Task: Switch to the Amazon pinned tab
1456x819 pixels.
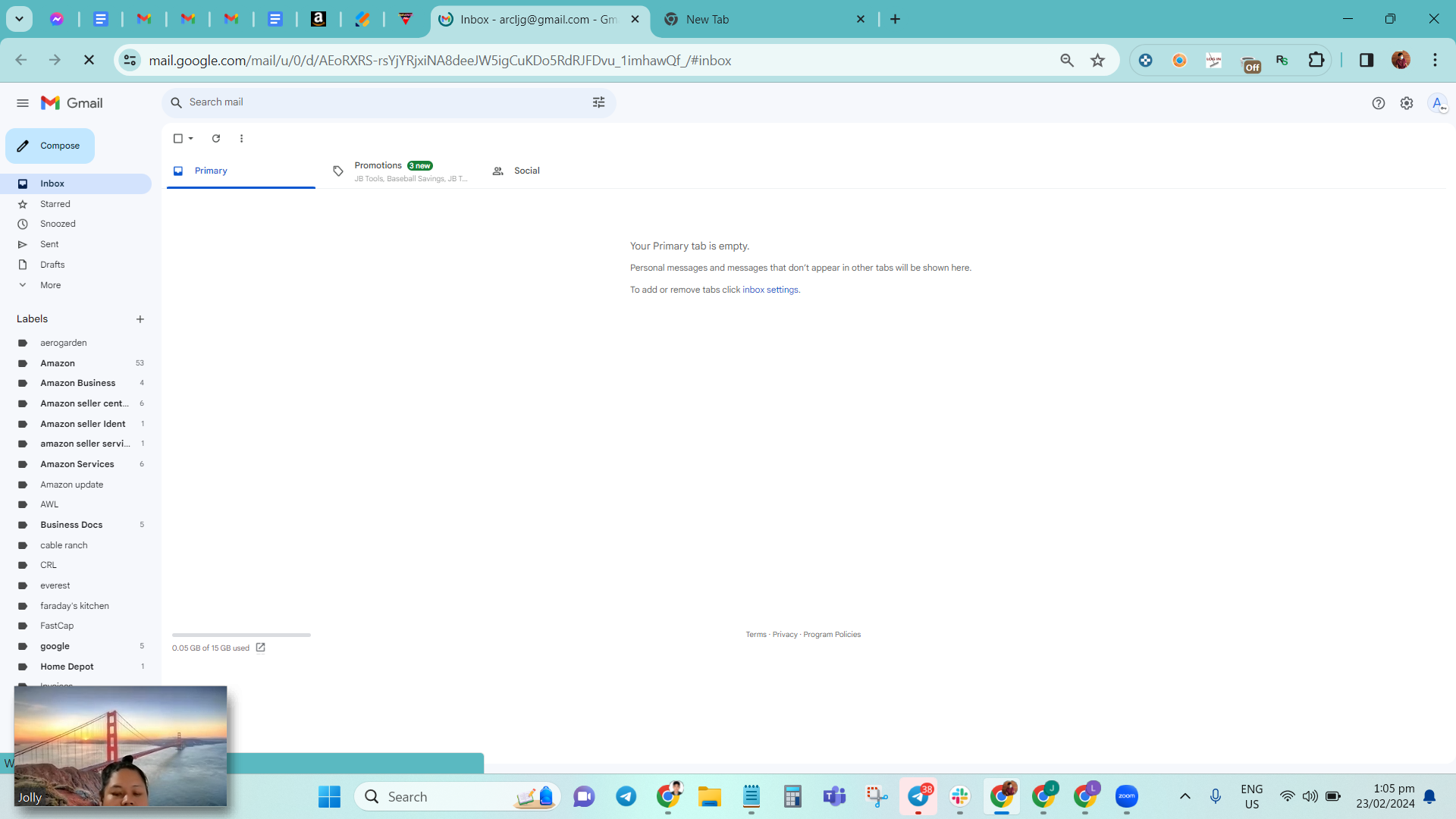Action: coord(318,19)
